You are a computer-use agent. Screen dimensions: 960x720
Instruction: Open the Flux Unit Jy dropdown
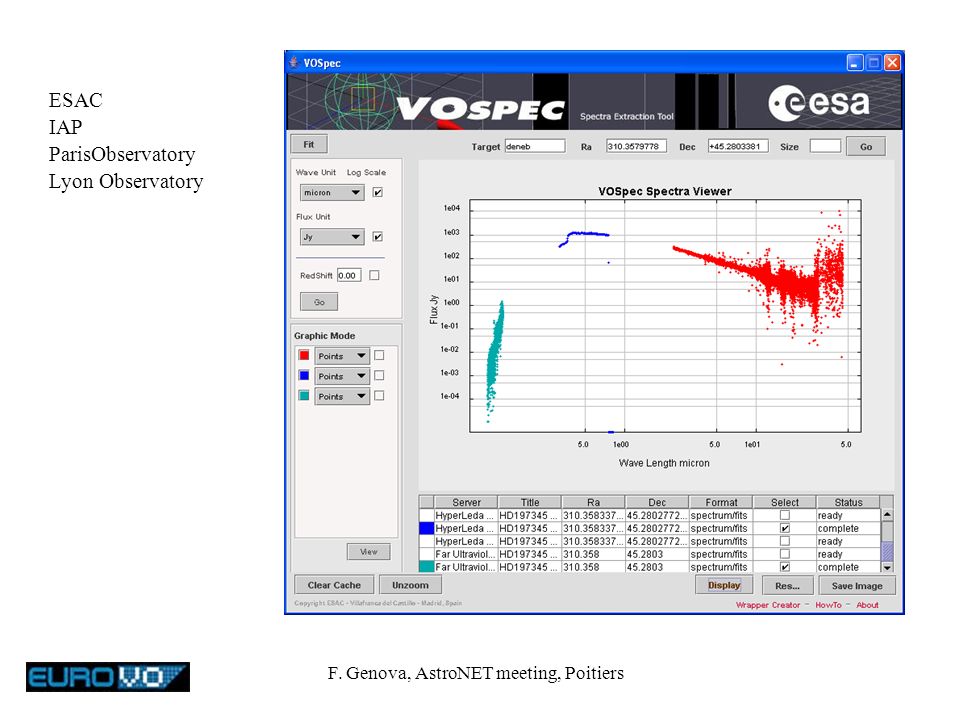point(332,237)
